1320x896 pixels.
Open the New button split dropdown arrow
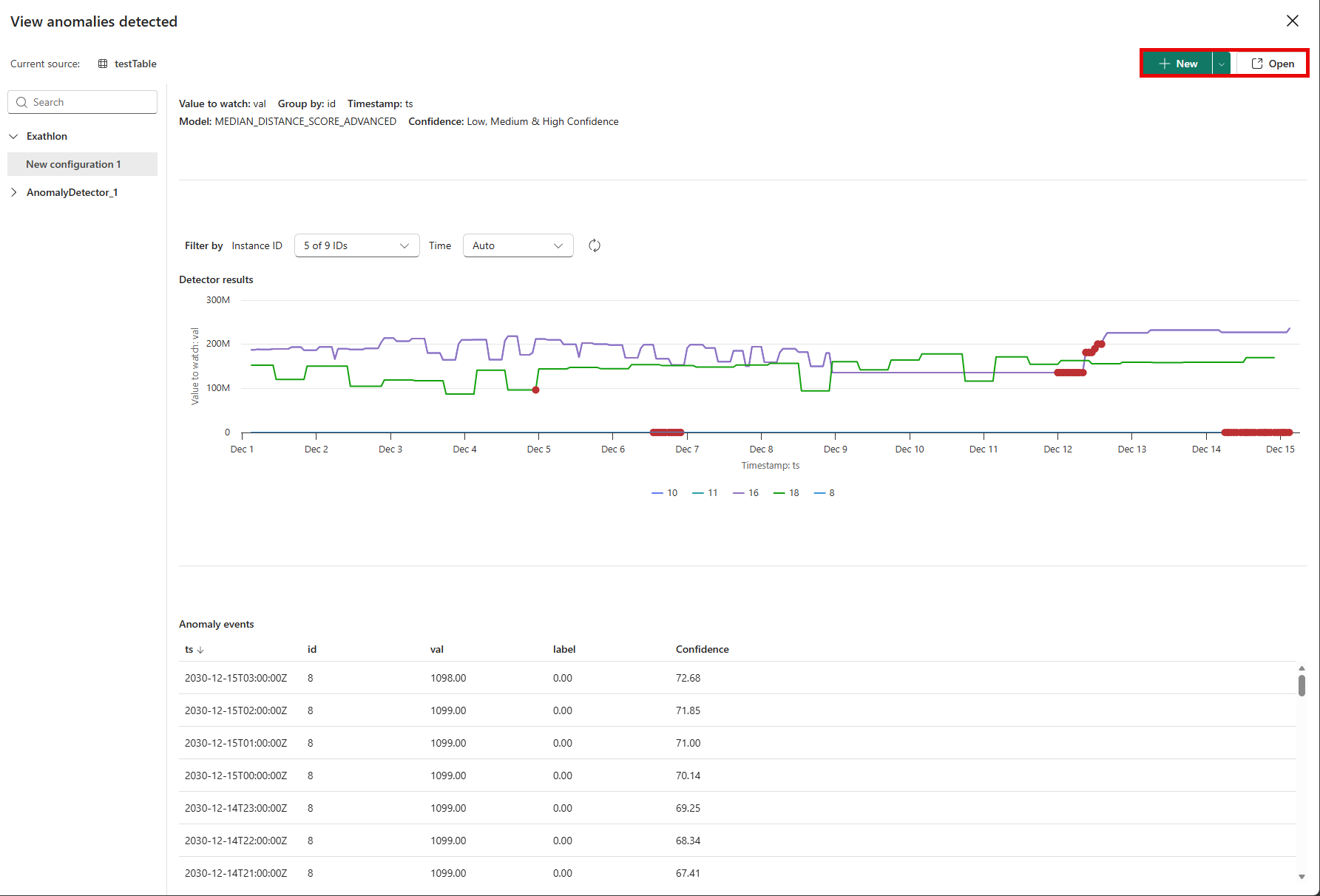coord(1222,64)
